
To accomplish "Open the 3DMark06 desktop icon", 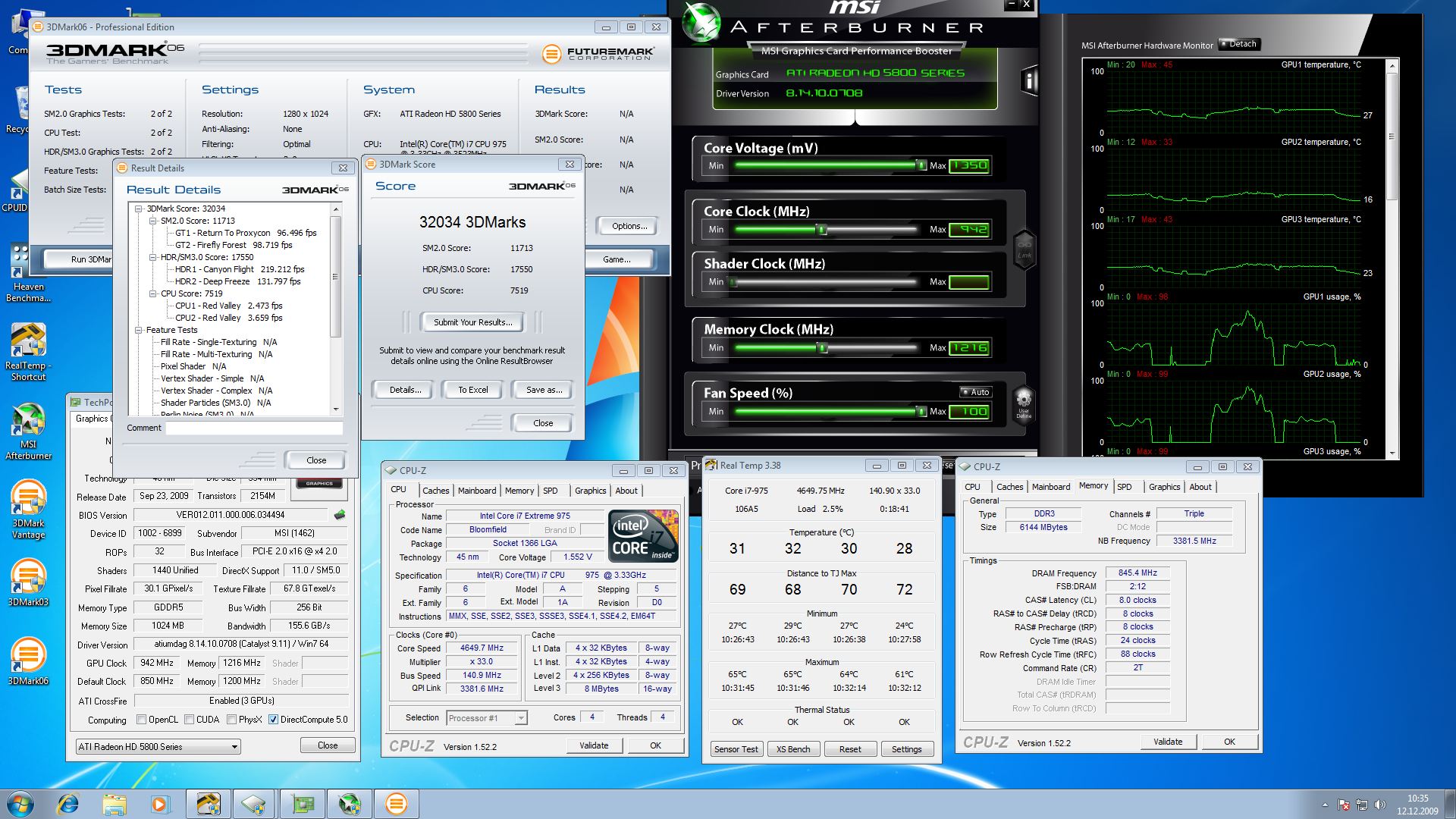I will click(28, 662).
